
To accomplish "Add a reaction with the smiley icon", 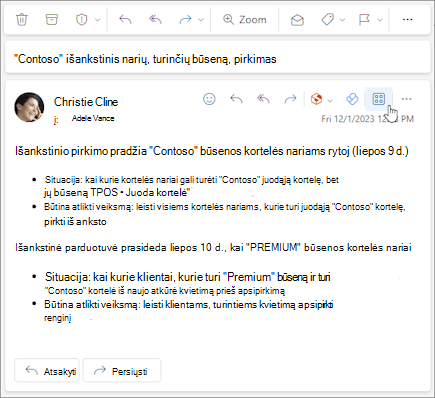I will pyautogui.click(x=209, y=99).
